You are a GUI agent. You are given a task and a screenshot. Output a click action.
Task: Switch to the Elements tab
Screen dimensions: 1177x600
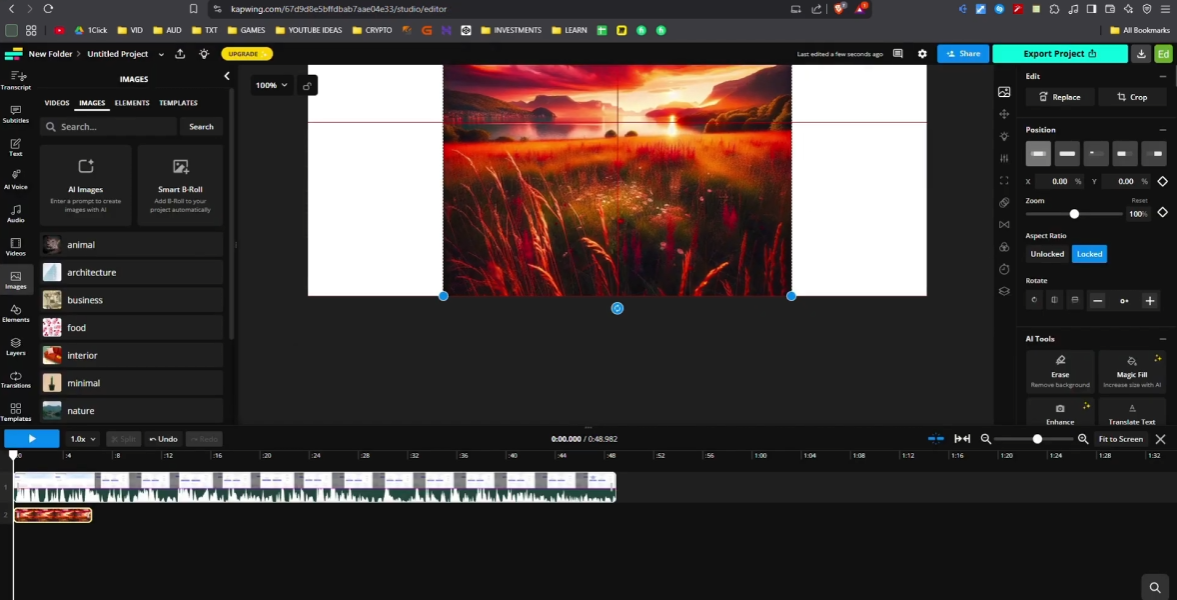coord(131,103)
